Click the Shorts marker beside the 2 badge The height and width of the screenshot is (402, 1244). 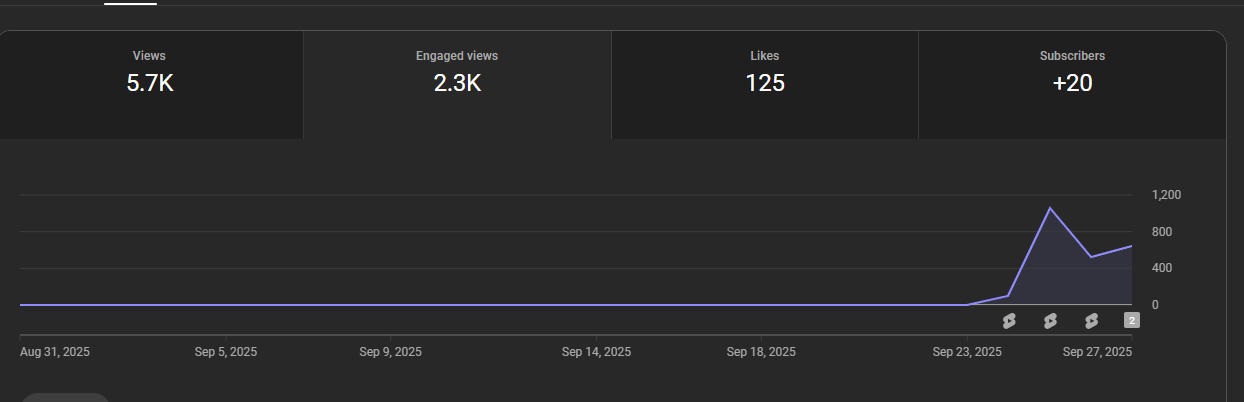click(x=1091, y=320)
